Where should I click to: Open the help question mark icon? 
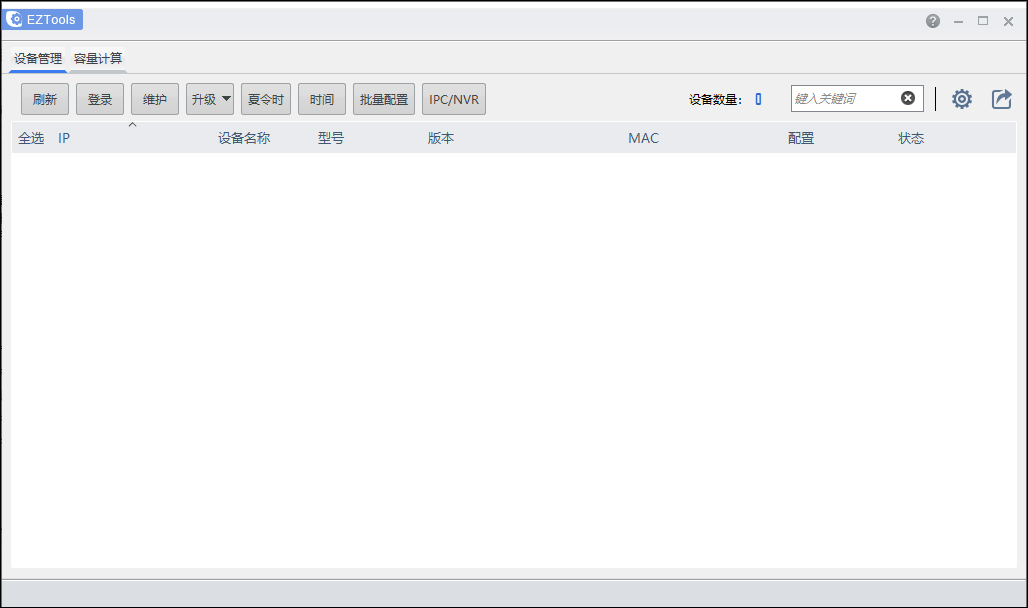pyautogui.click(x=932, y=21)
